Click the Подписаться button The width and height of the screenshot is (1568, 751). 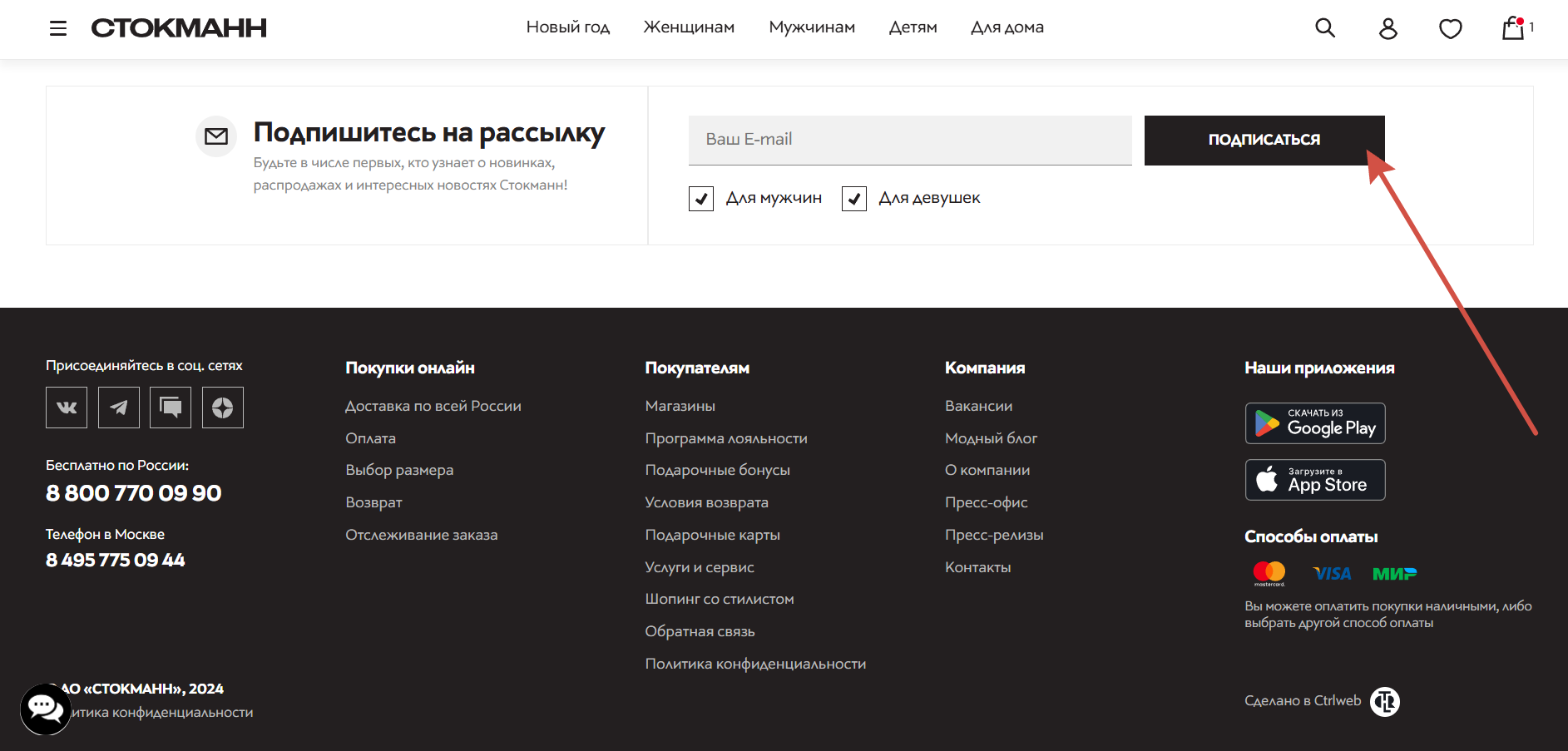1264,141
